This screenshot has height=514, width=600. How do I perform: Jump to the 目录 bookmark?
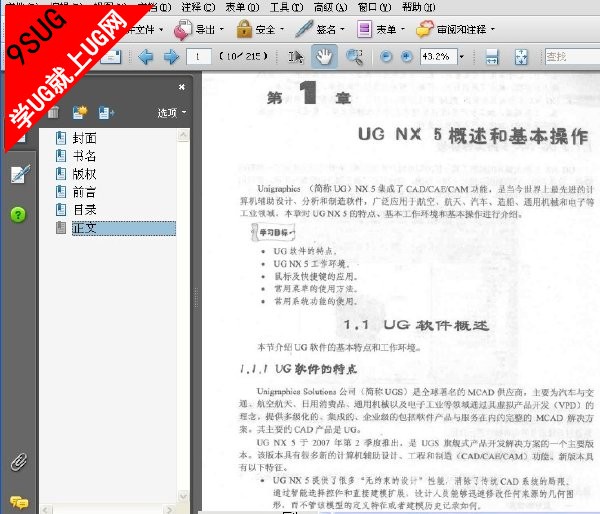point(85,210)
